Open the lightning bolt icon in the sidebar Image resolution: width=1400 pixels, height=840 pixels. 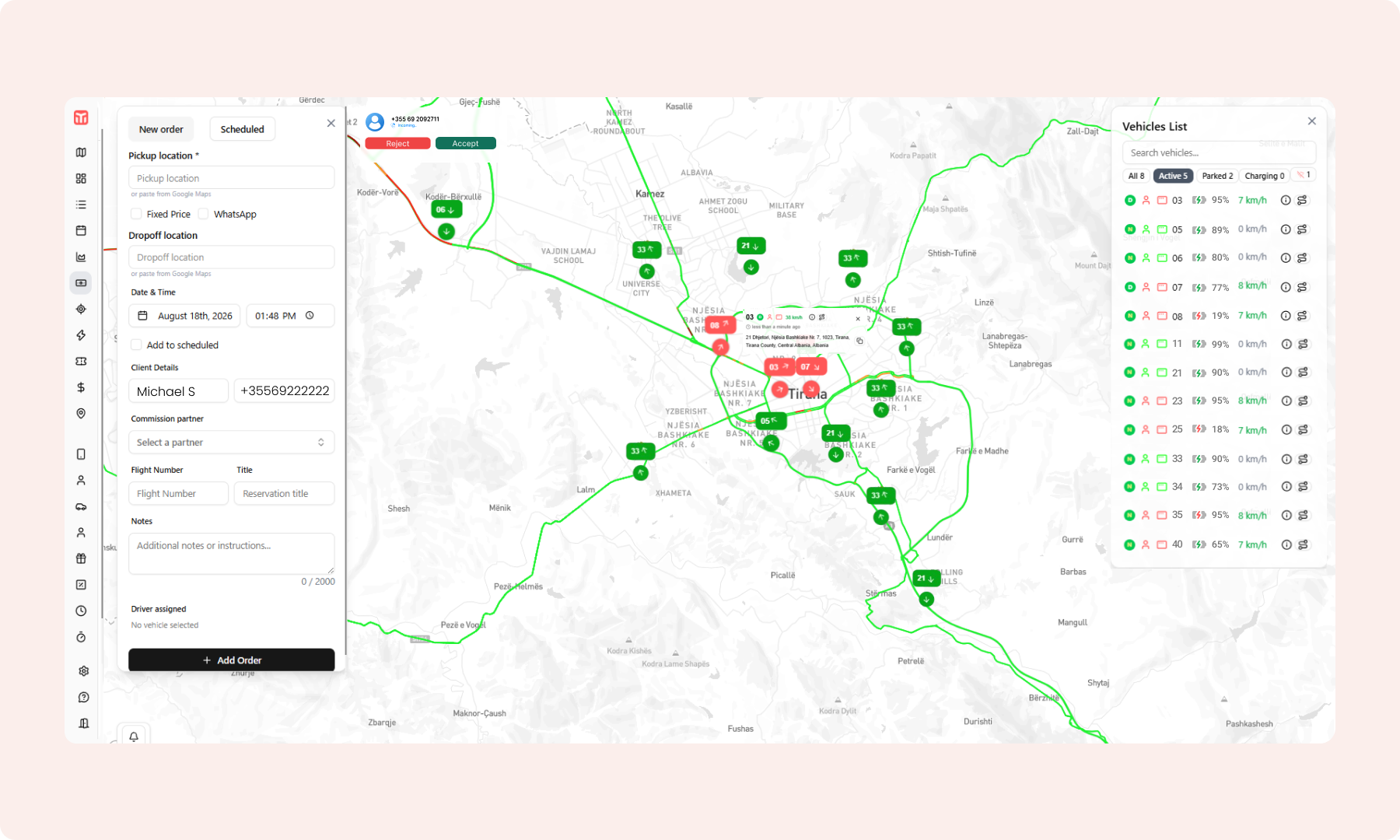tap(81, 335)
